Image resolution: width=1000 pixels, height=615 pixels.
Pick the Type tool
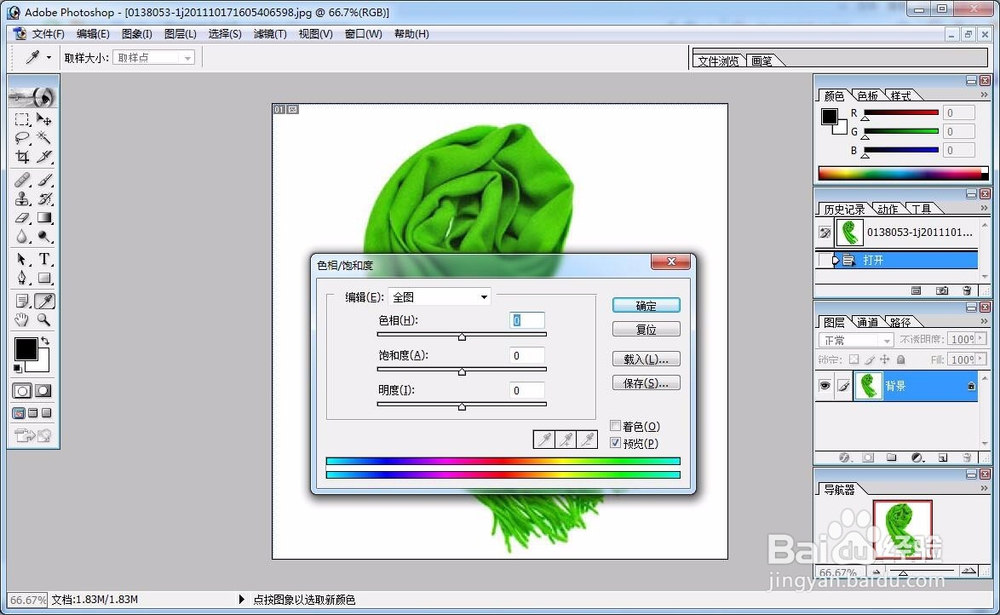tap(42, 257)
